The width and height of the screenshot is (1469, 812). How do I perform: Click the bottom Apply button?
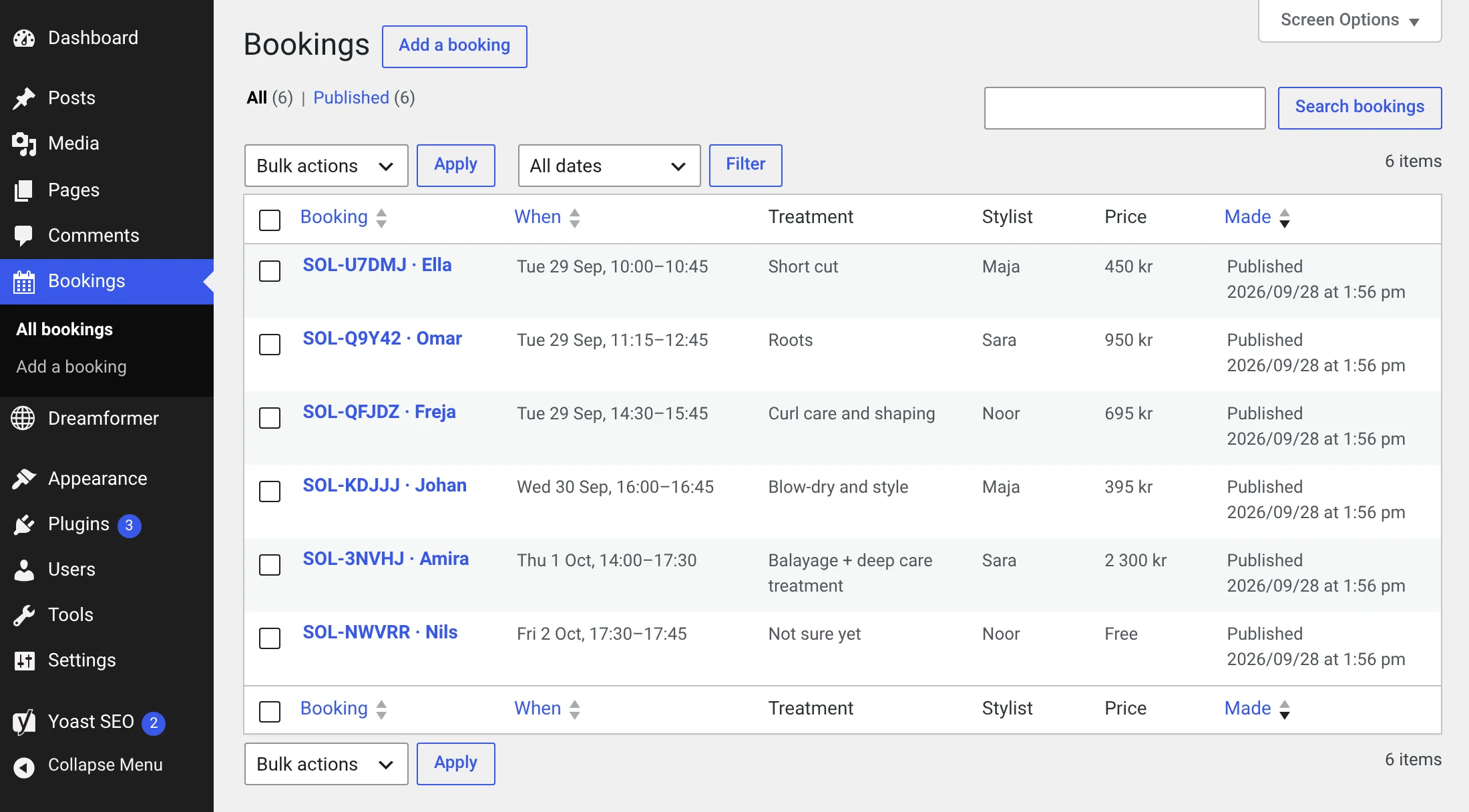point(455,763)
